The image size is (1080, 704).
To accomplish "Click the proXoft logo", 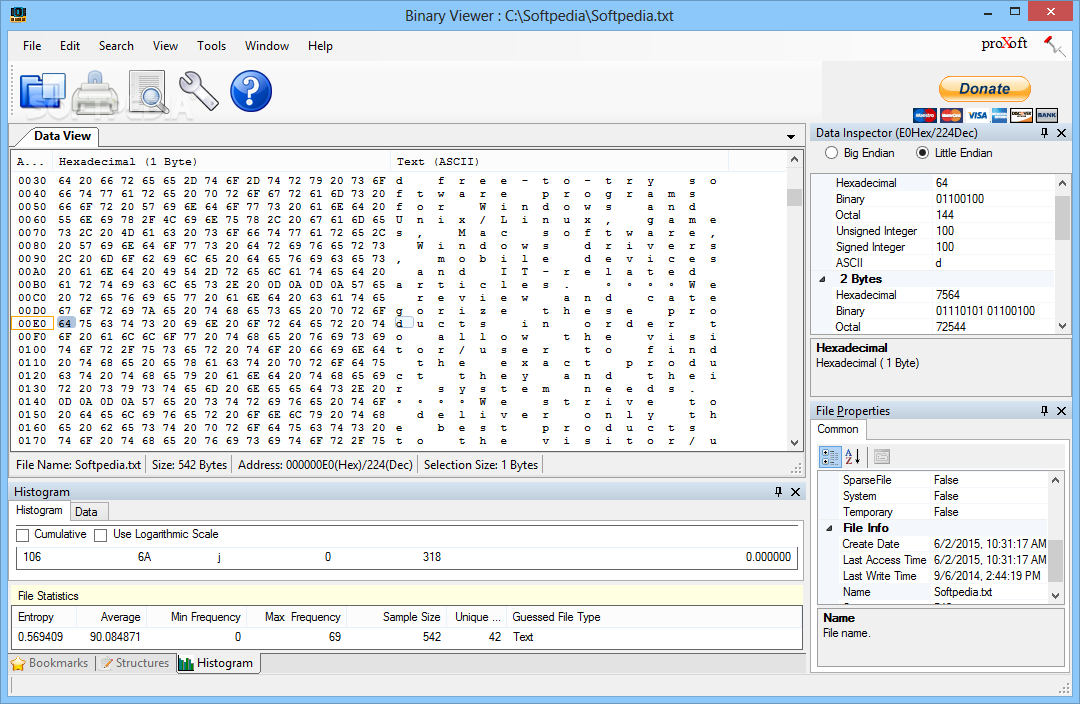I will coord(1004,43).
